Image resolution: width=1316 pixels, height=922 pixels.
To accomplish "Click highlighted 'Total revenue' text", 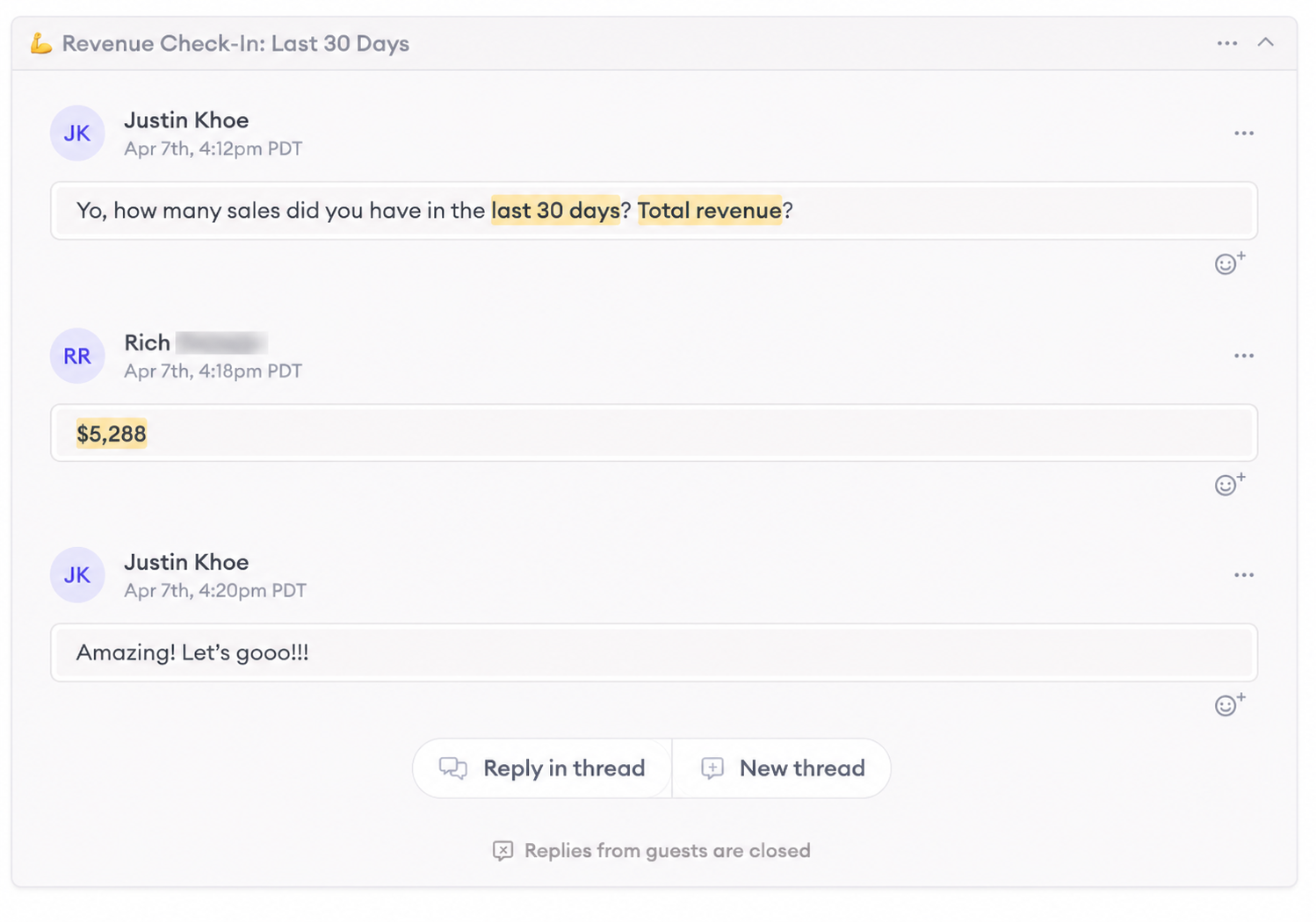I will 710,211.
